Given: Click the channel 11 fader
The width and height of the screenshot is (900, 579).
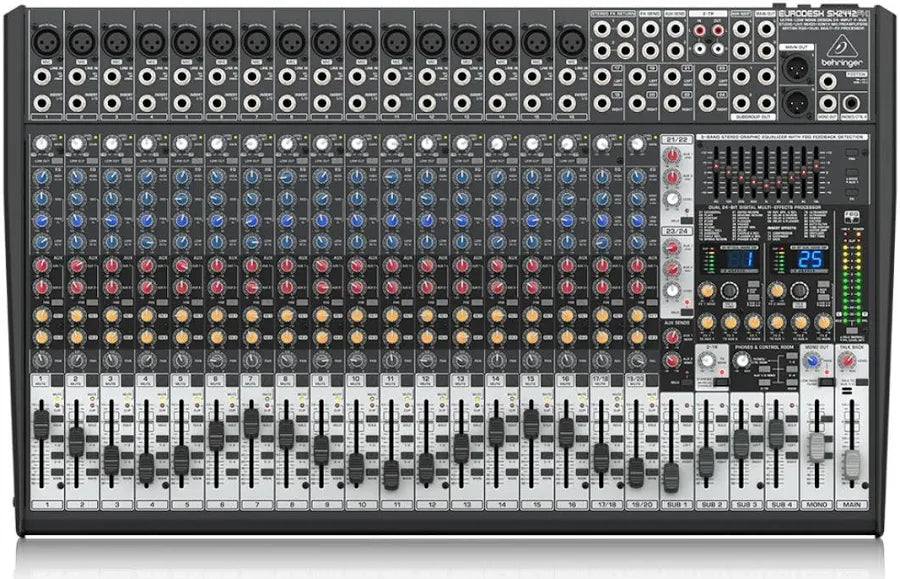Looking at the screenshot, I should 391,474.
